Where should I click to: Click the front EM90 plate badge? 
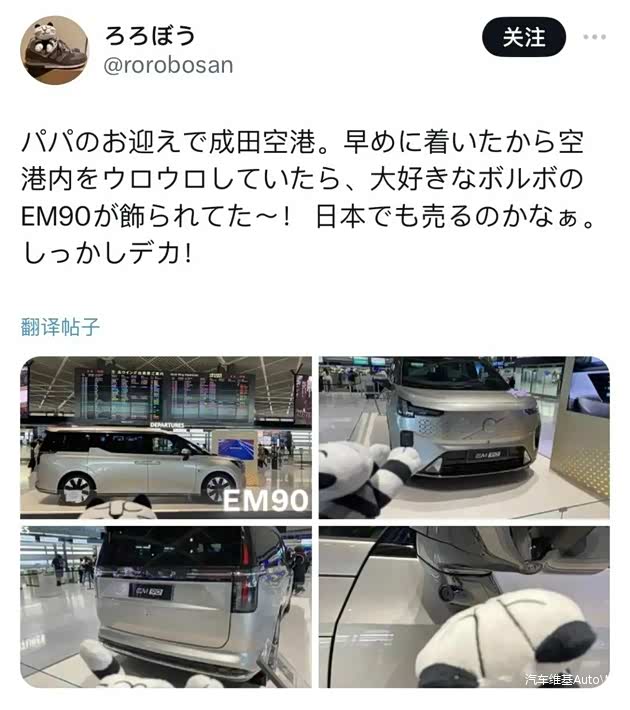[x=487, y=454]
